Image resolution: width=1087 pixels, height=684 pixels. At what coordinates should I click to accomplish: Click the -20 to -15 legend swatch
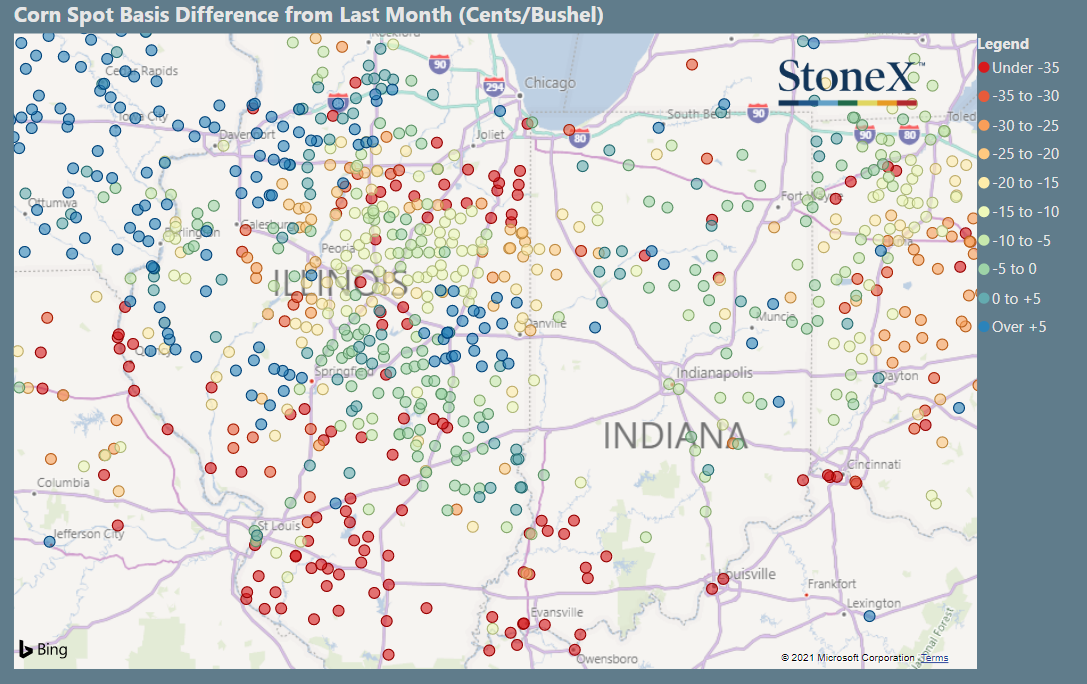click(x=984, y=183)
